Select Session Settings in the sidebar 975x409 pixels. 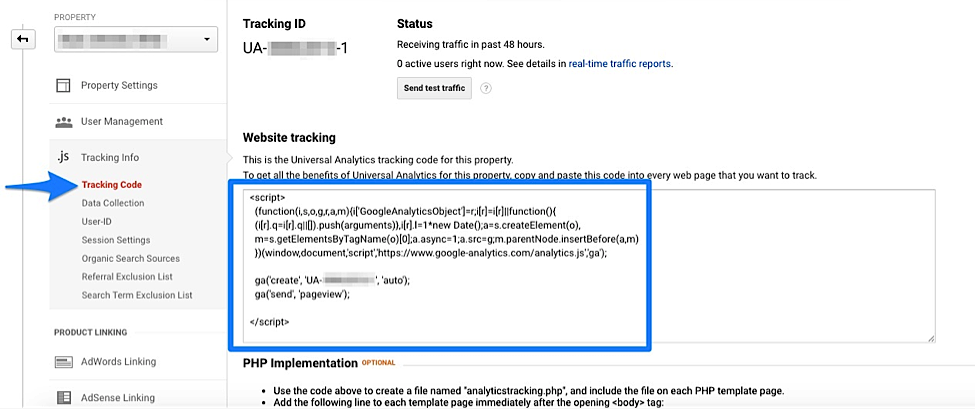click(x=116, y=240)
